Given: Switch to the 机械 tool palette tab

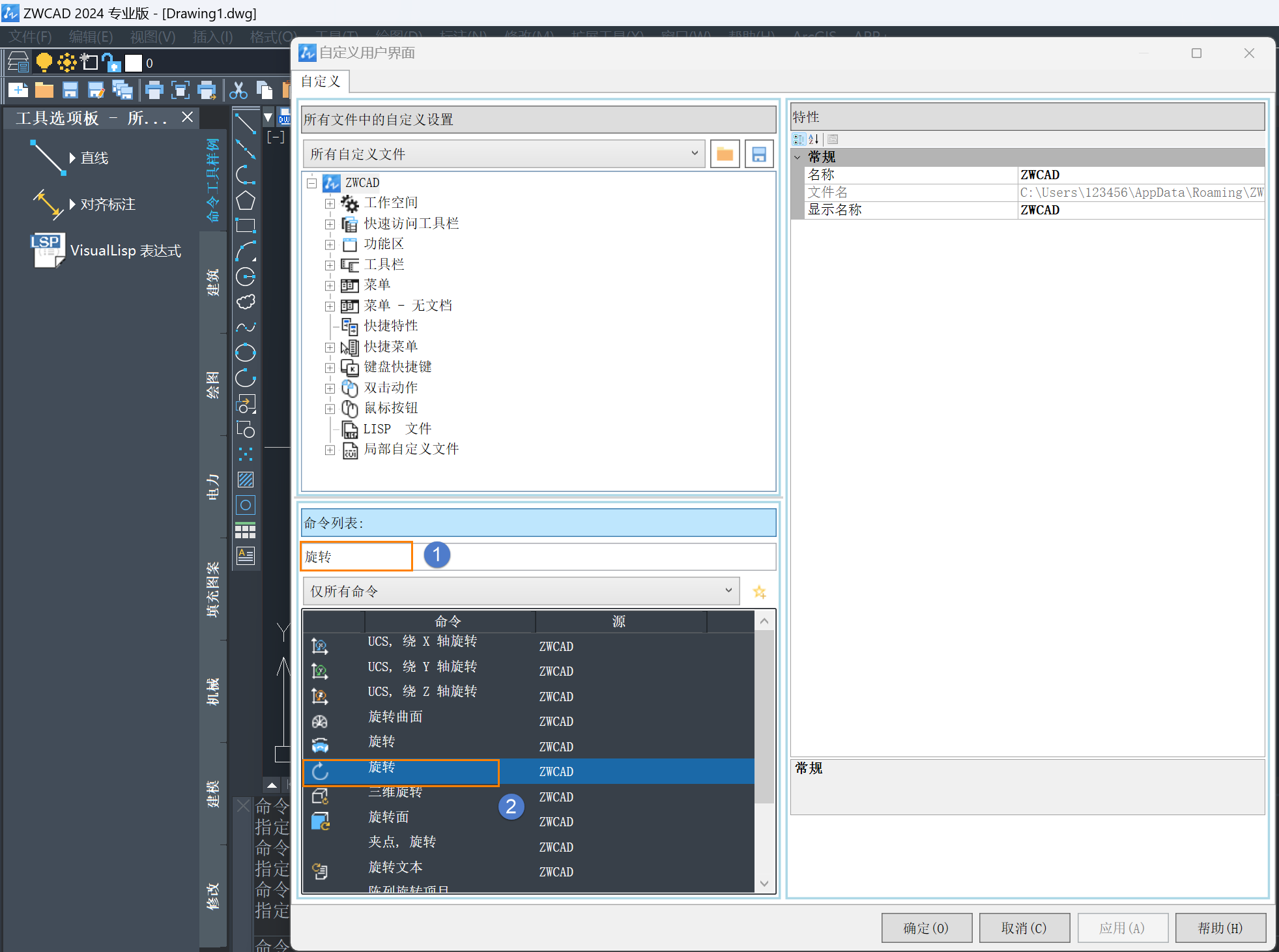Looking at the screenshot, I should (x=213, y=692).
